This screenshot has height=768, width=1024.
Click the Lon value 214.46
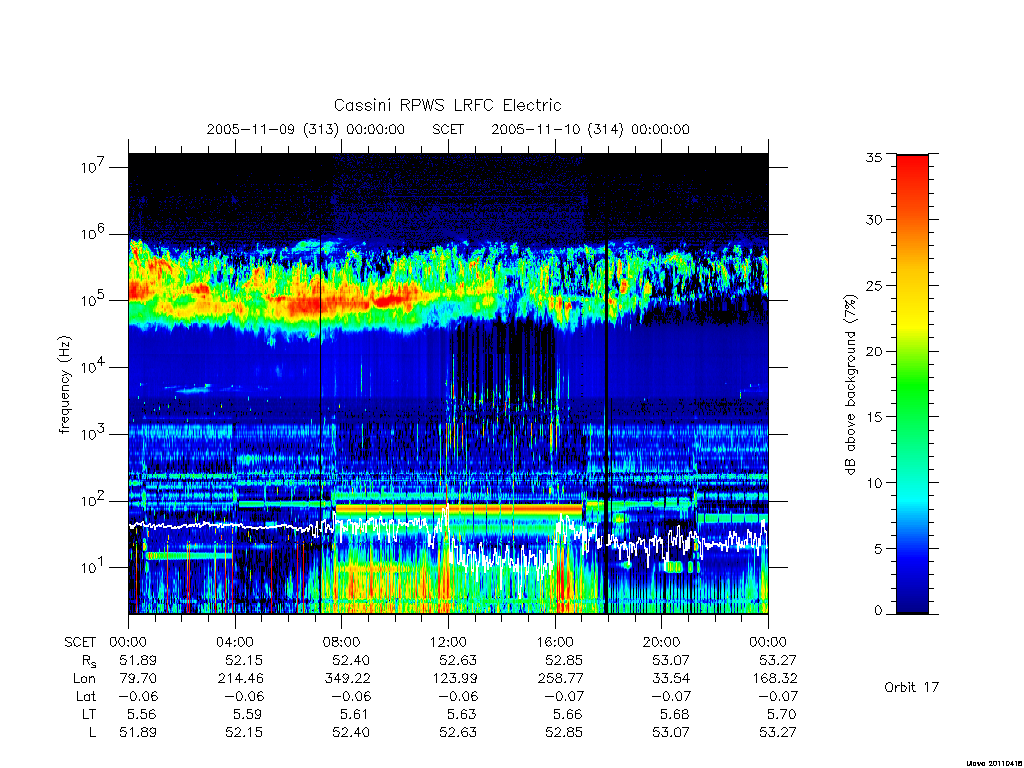(x=240, y=679)
